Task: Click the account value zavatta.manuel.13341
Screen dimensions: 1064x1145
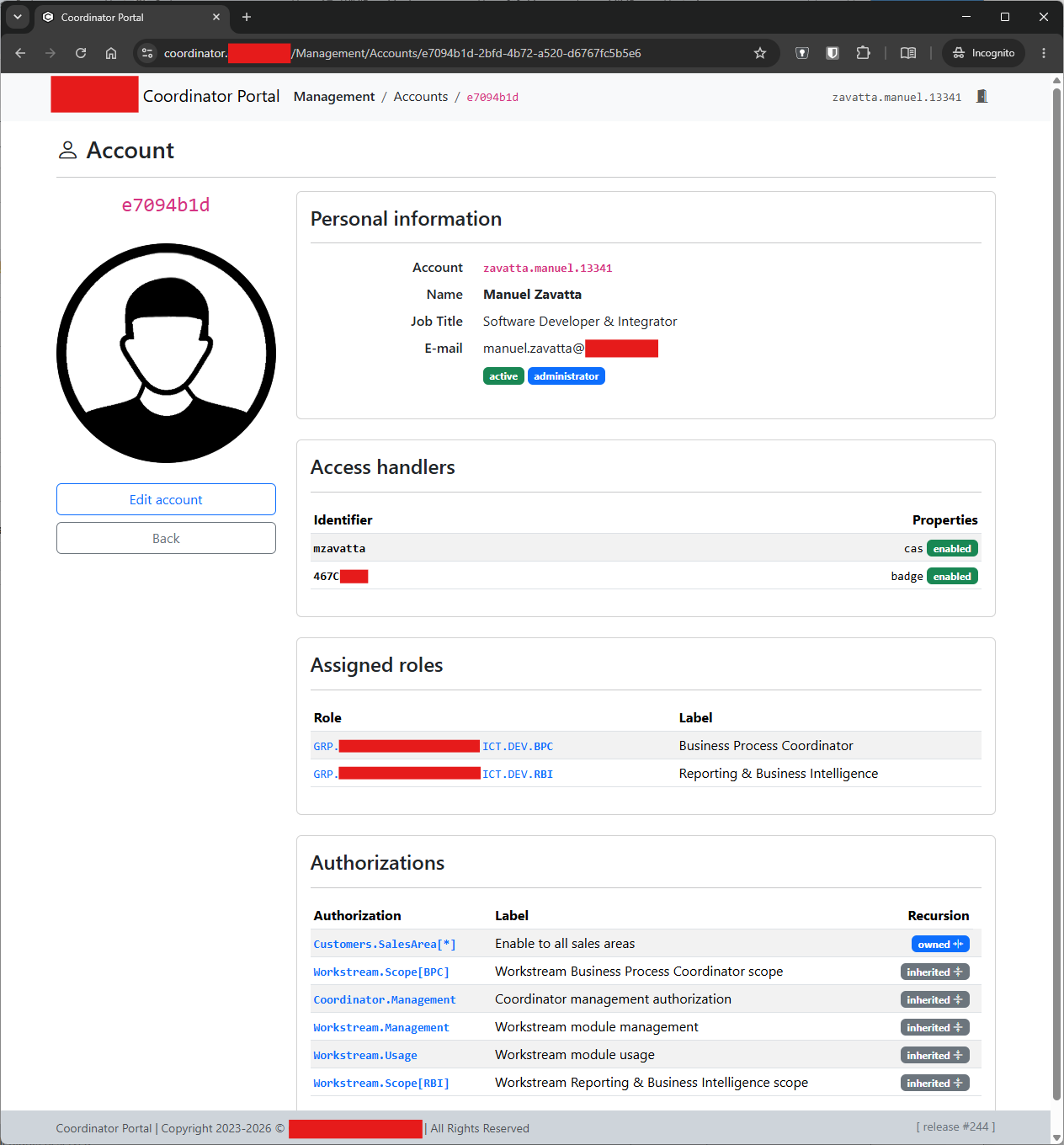Action: point(548,269)
